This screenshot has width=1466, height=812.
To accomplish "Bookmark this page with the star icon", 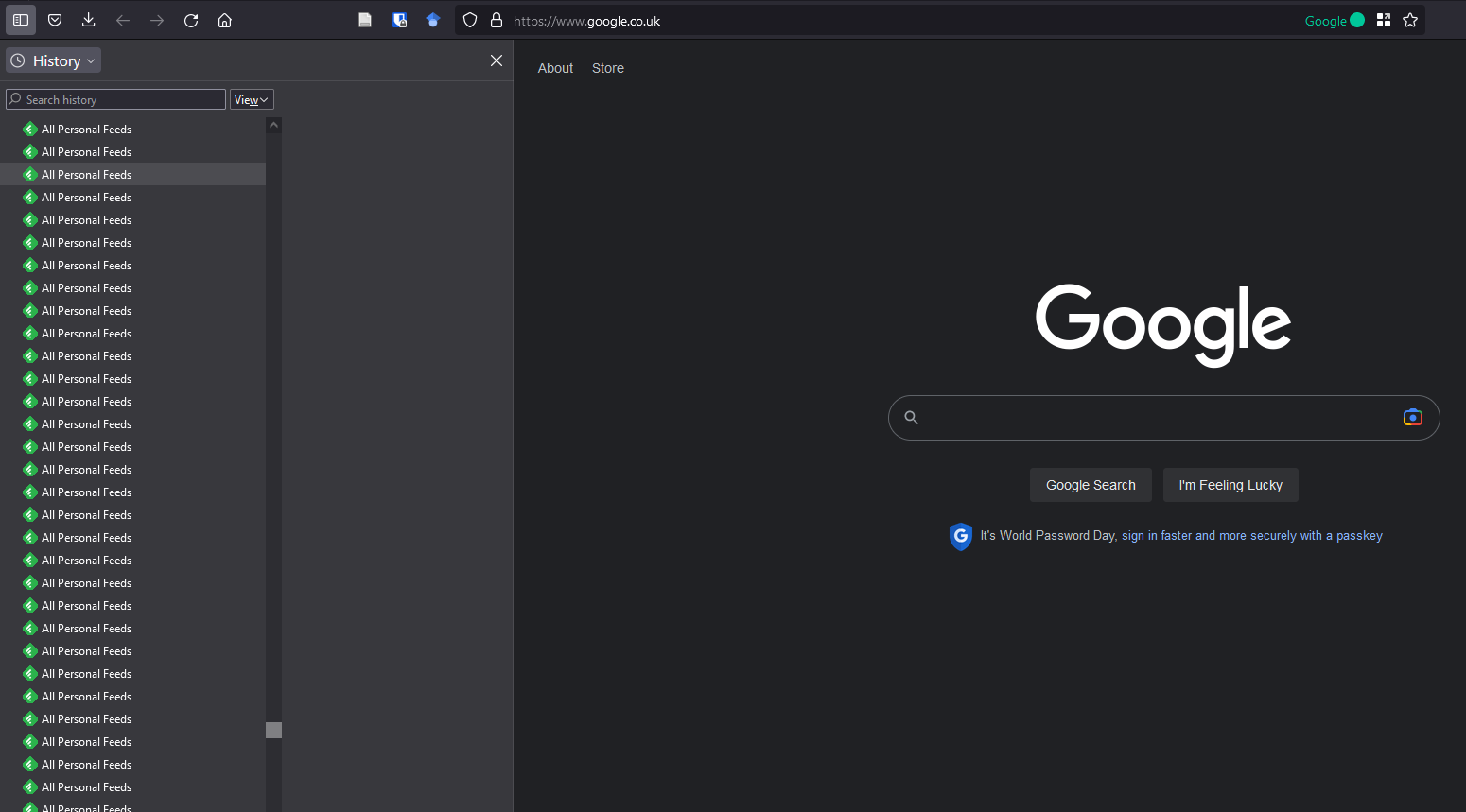I will [x=1410, y=20].
